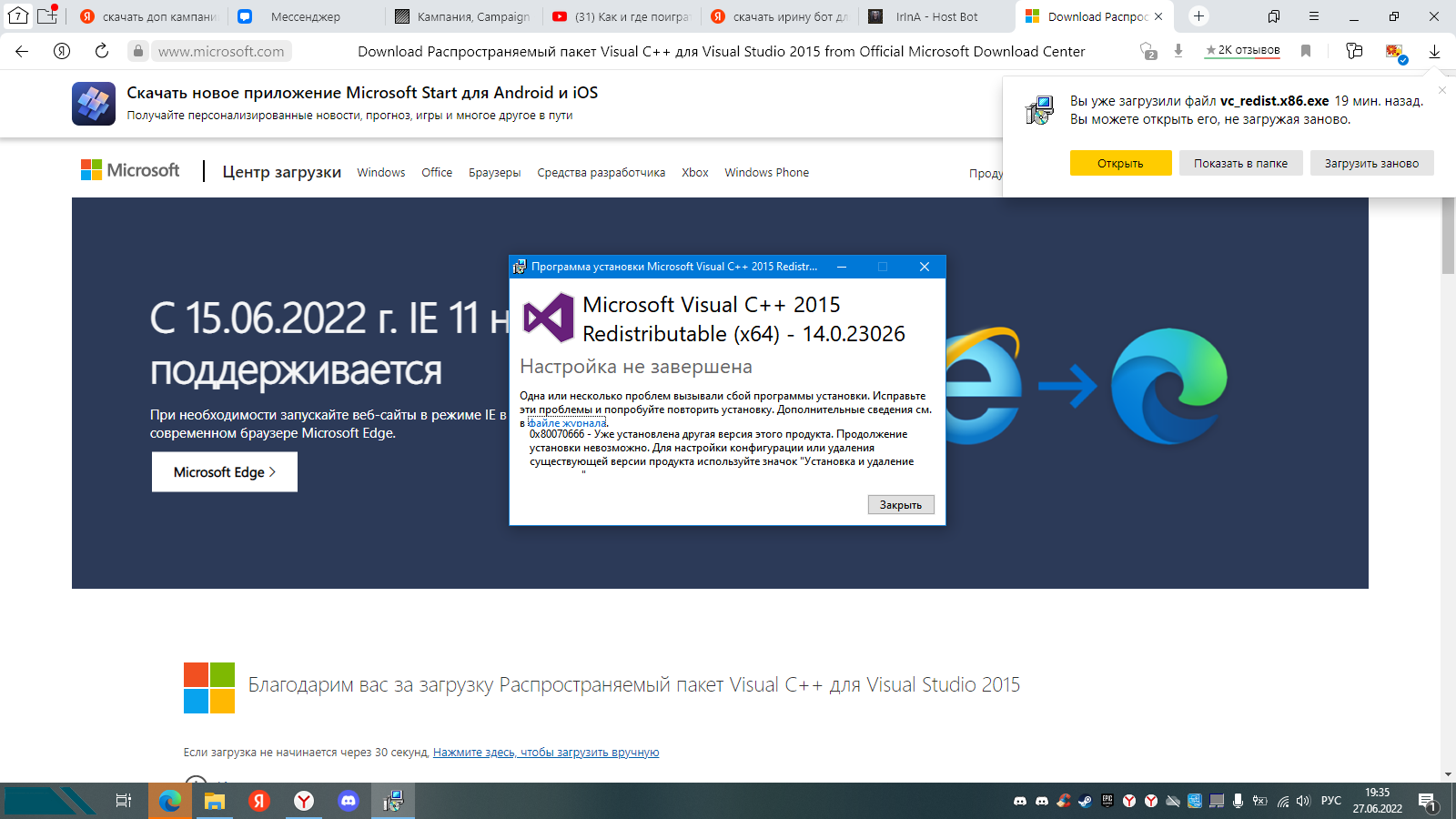Click the new tab group icon with red dot
Viewport: 1456px width, 819px height.
point(47,15)
